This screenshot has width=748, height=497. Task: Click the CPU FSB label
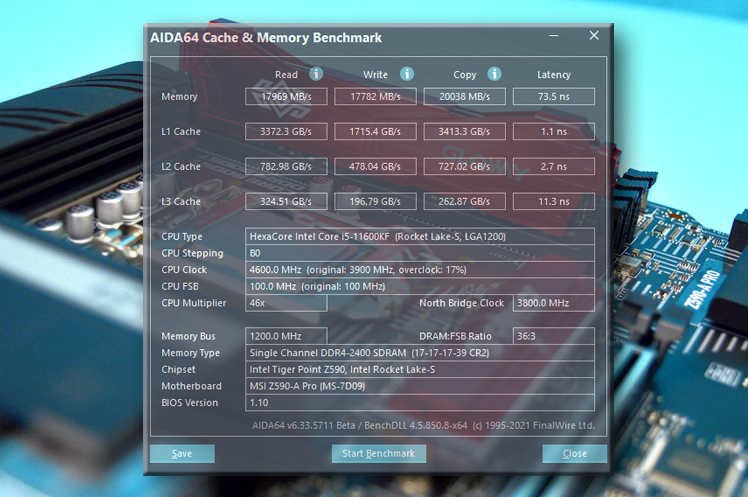(180, 286)
